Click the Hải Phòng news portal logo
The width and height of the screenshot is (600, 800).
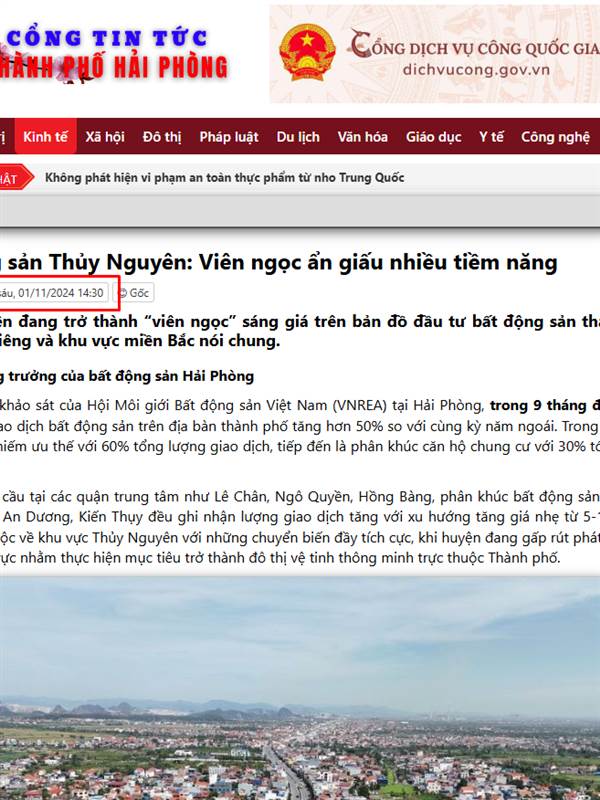(x=113, y=55)
